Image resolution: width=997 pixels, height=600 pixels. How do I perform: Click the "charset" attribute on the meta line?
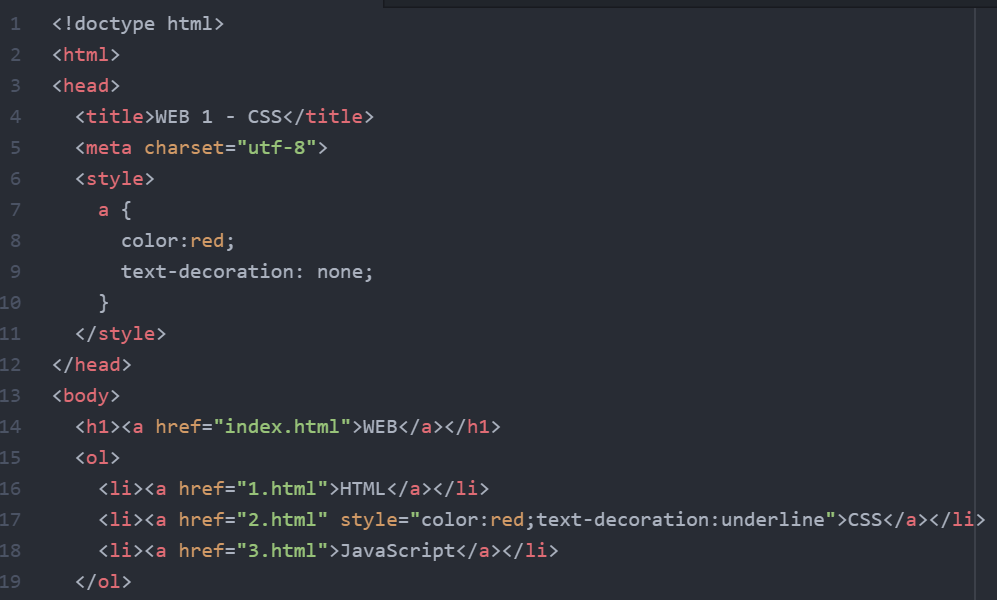click(184, 147)
